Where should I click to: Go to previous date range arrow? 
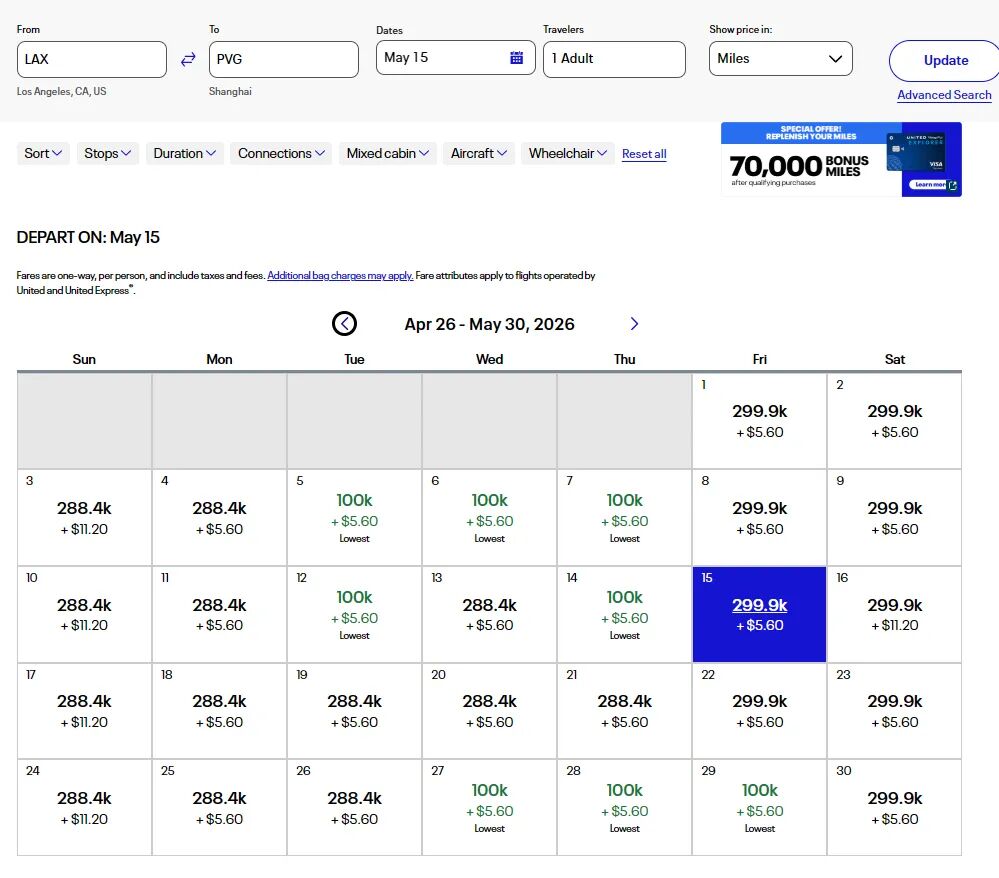(344, 324)
